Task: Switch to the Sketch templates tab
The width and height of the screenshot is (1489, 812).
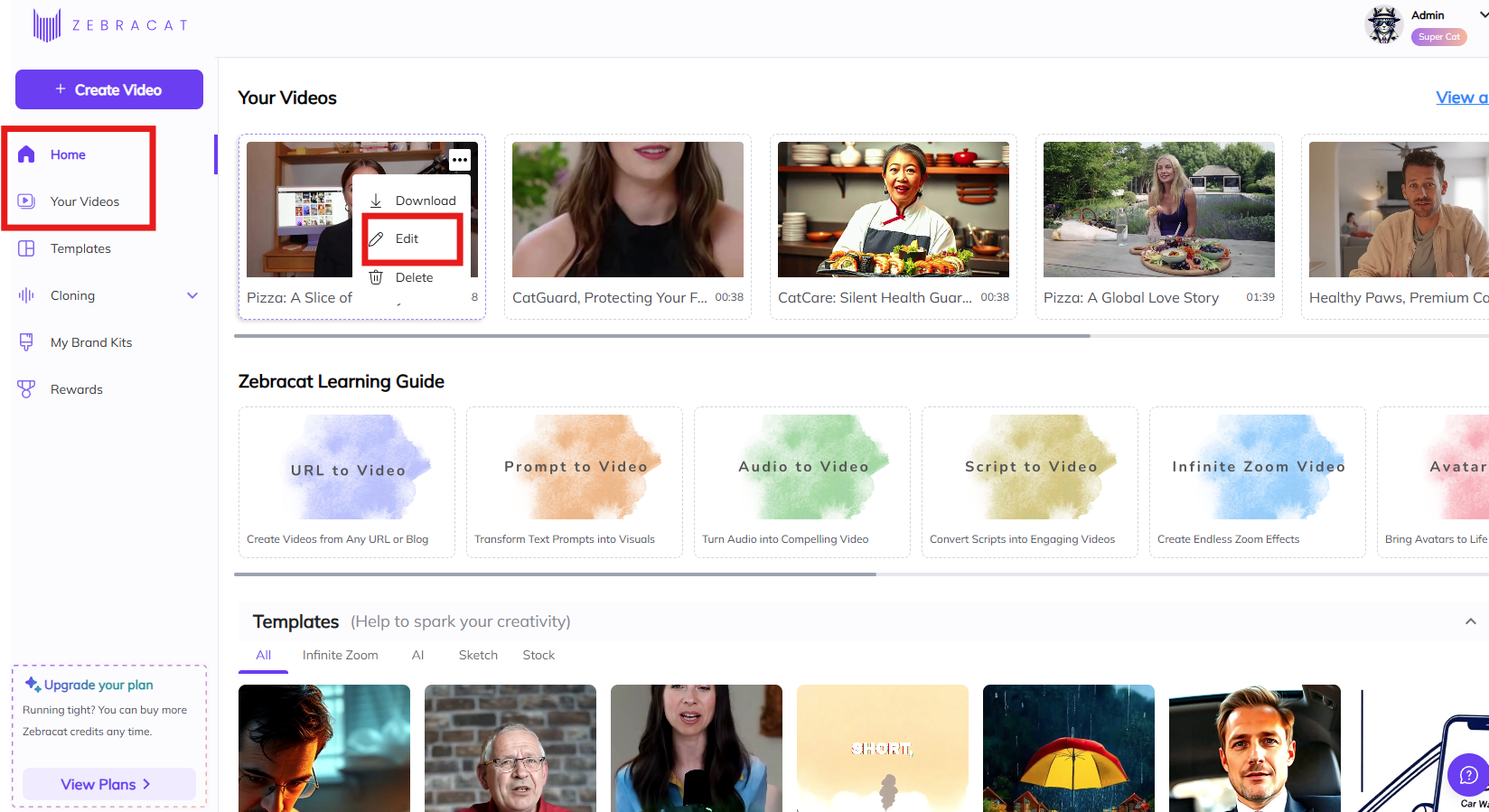Action: coord(478,655)
